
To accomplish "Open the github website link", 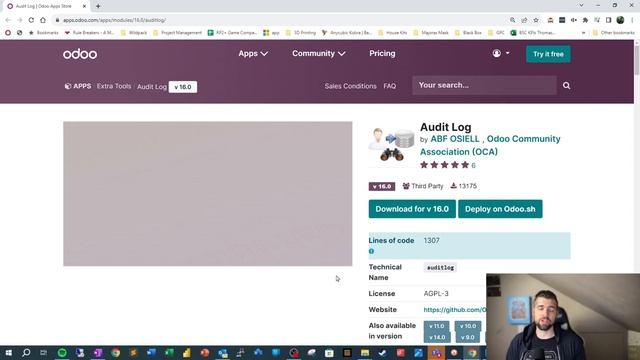I will (x=455, y=310).
